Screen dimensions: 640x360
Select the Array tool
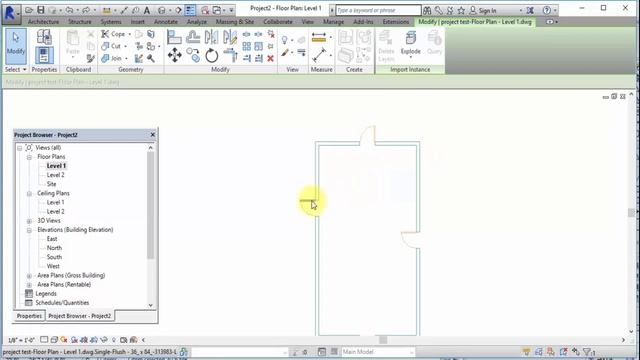click(247, 46)
